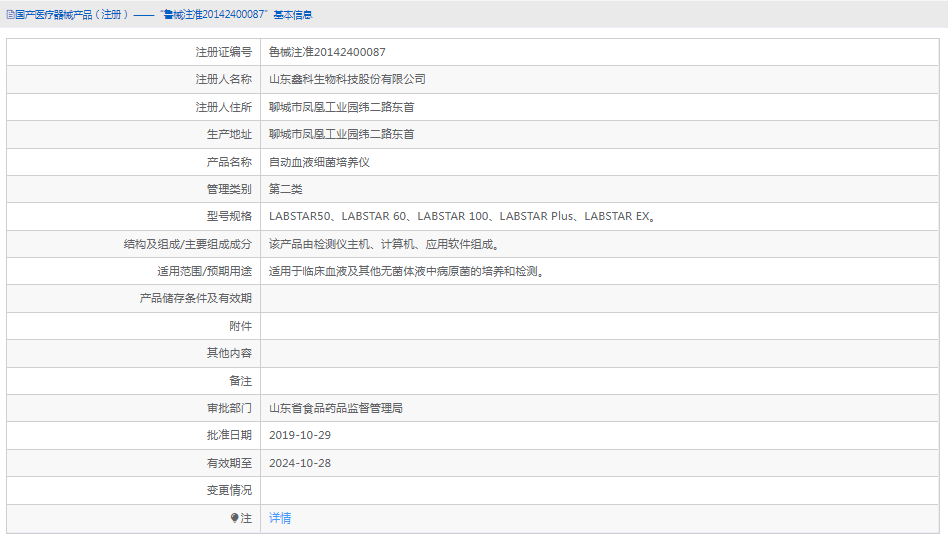Viewport: 948px width, 540px height.
Task: Click expiry date 2024-10-28
Action: click(300, 463)
